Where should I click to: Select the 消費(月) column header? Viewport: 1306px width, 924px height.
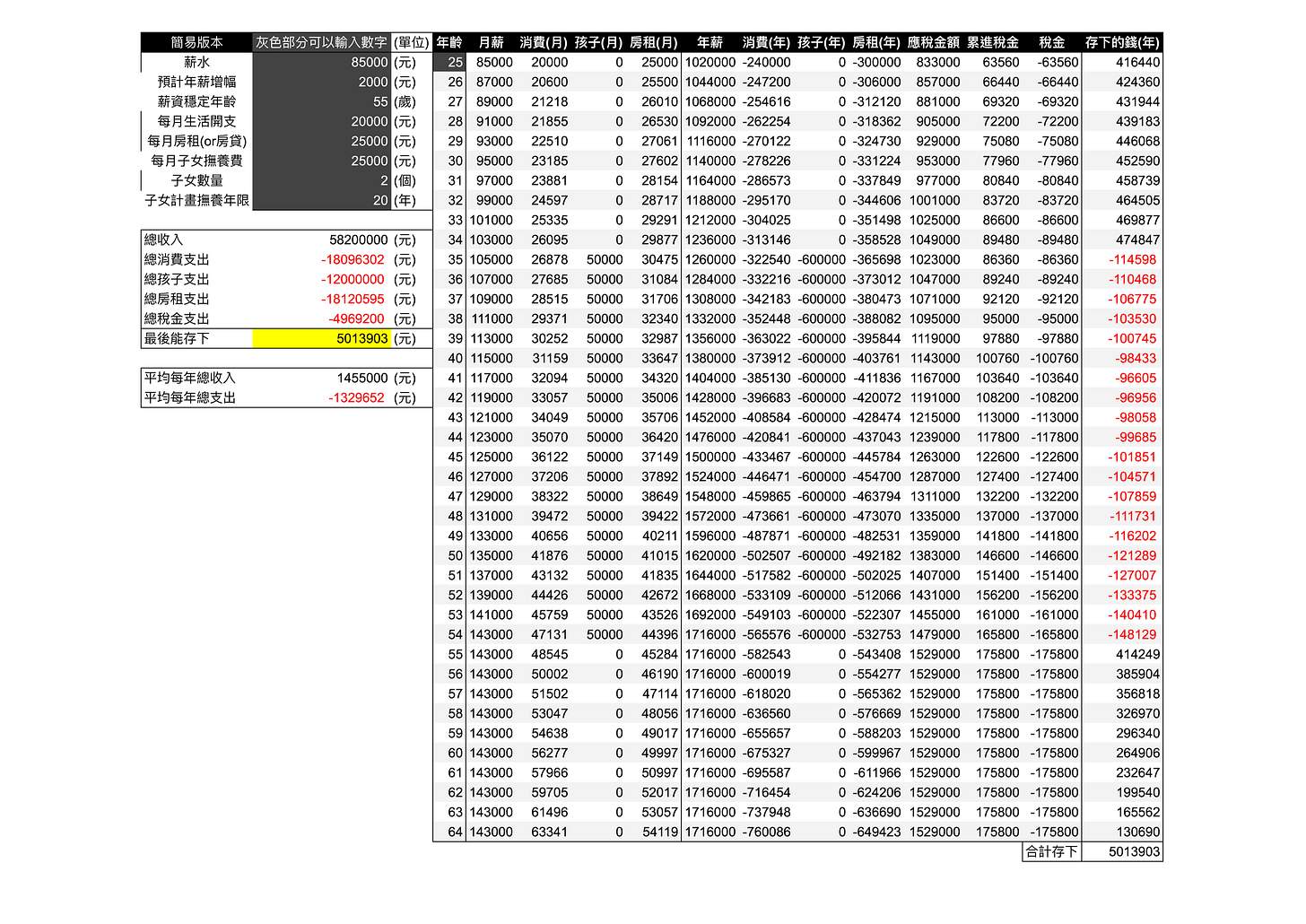(x=544, y=42)
